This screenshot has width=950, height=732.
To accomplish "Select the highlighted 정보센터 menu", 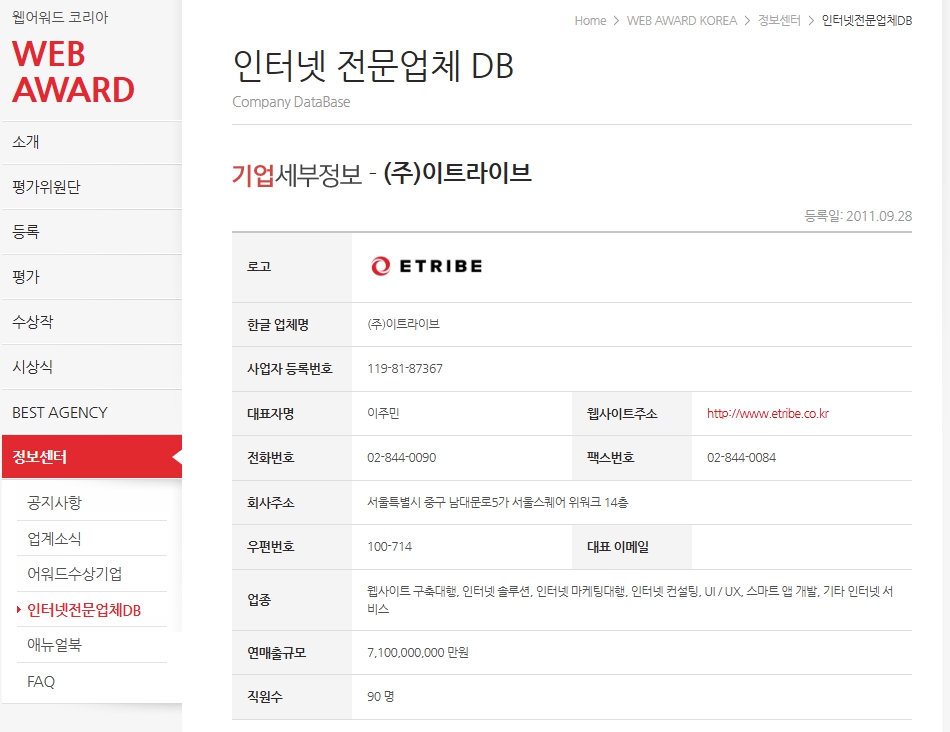I will 91,457.
